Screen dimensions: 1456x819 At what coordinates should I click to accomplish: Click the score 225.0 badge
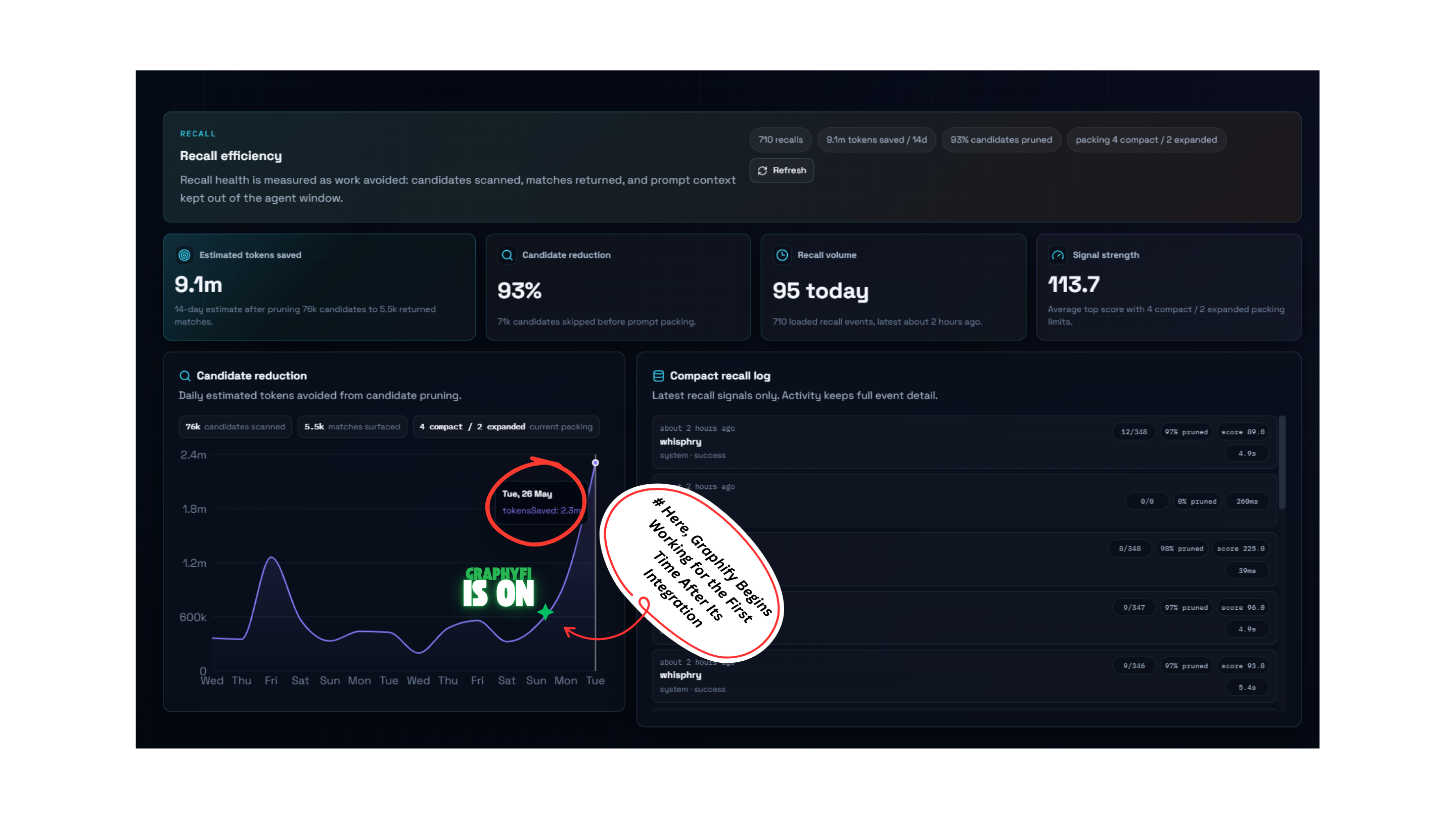pos(1240,548)
